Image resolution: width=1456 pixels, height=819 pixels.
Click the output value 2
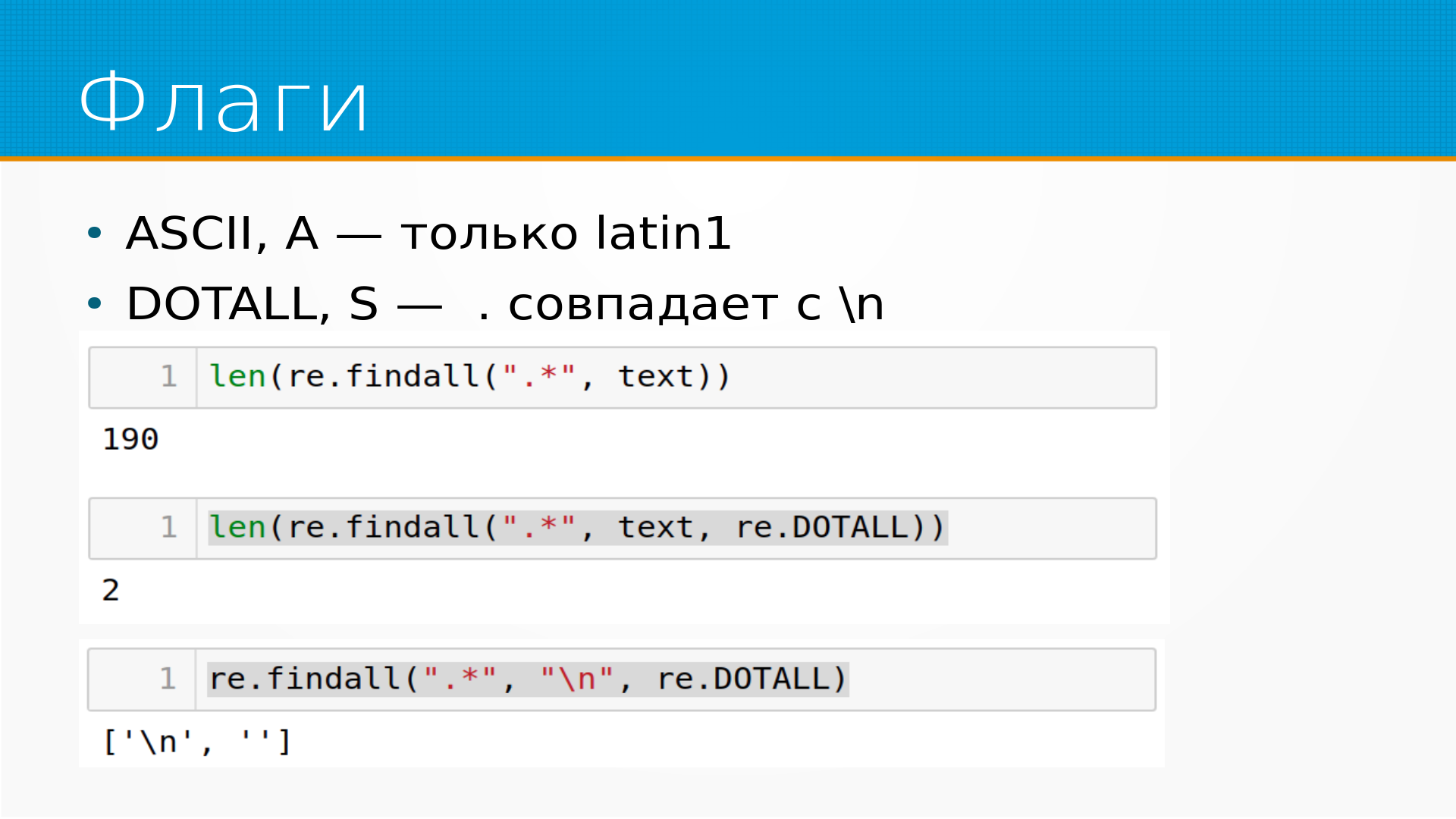tap(111, 590)
